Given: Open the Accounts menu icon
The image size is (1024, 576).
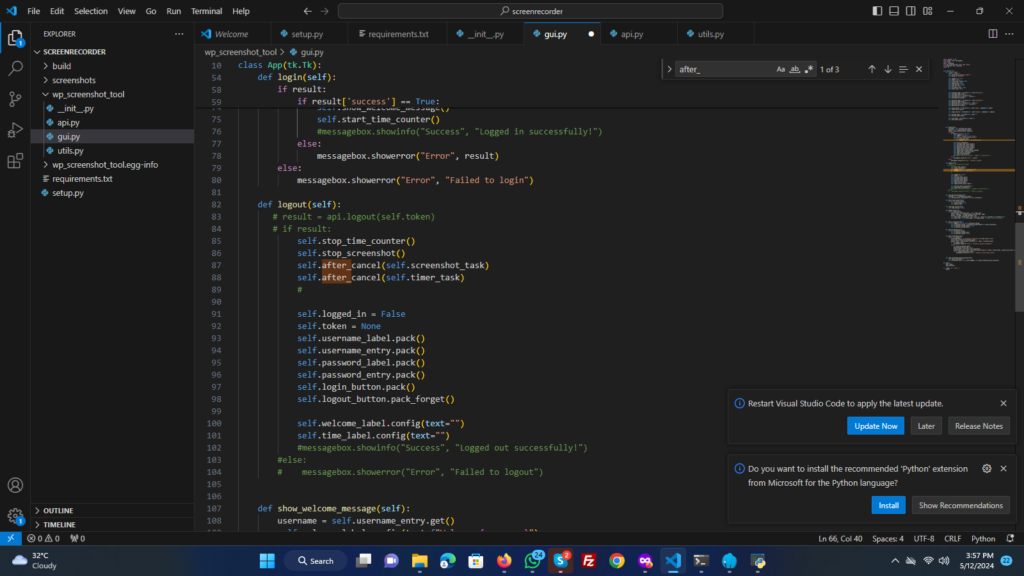Looking at the screenshot, I should pos(15,486).
